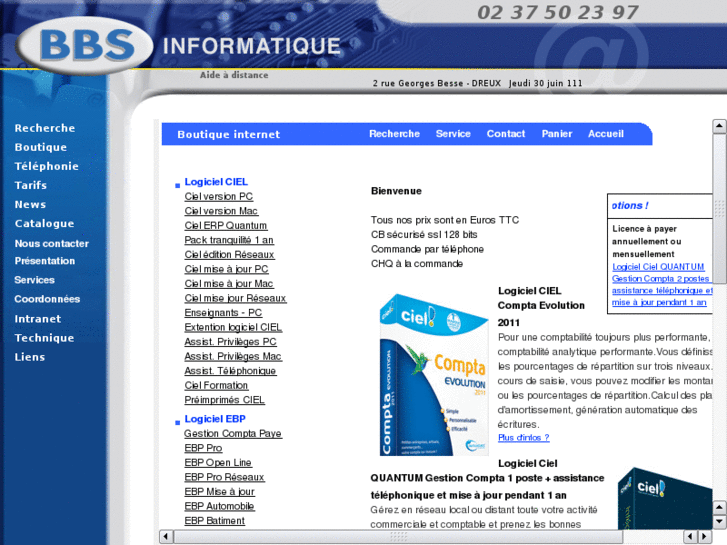Click left arrow at right scrollbar end
The width and height of the screenshot is (727, 545).
[x=690, y=537]
